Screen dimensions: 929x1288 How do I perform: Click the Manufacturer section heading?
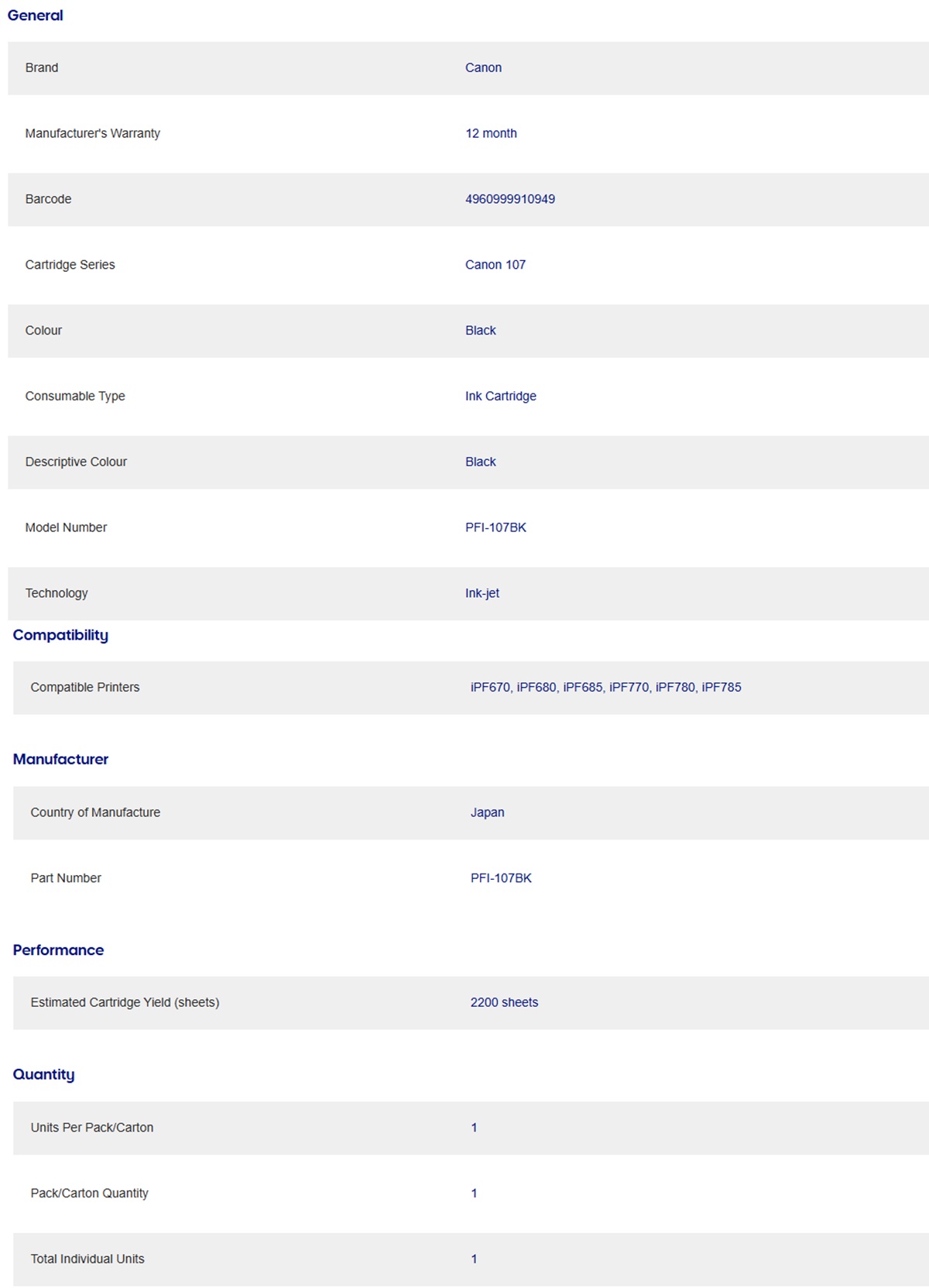pos(60,760)
